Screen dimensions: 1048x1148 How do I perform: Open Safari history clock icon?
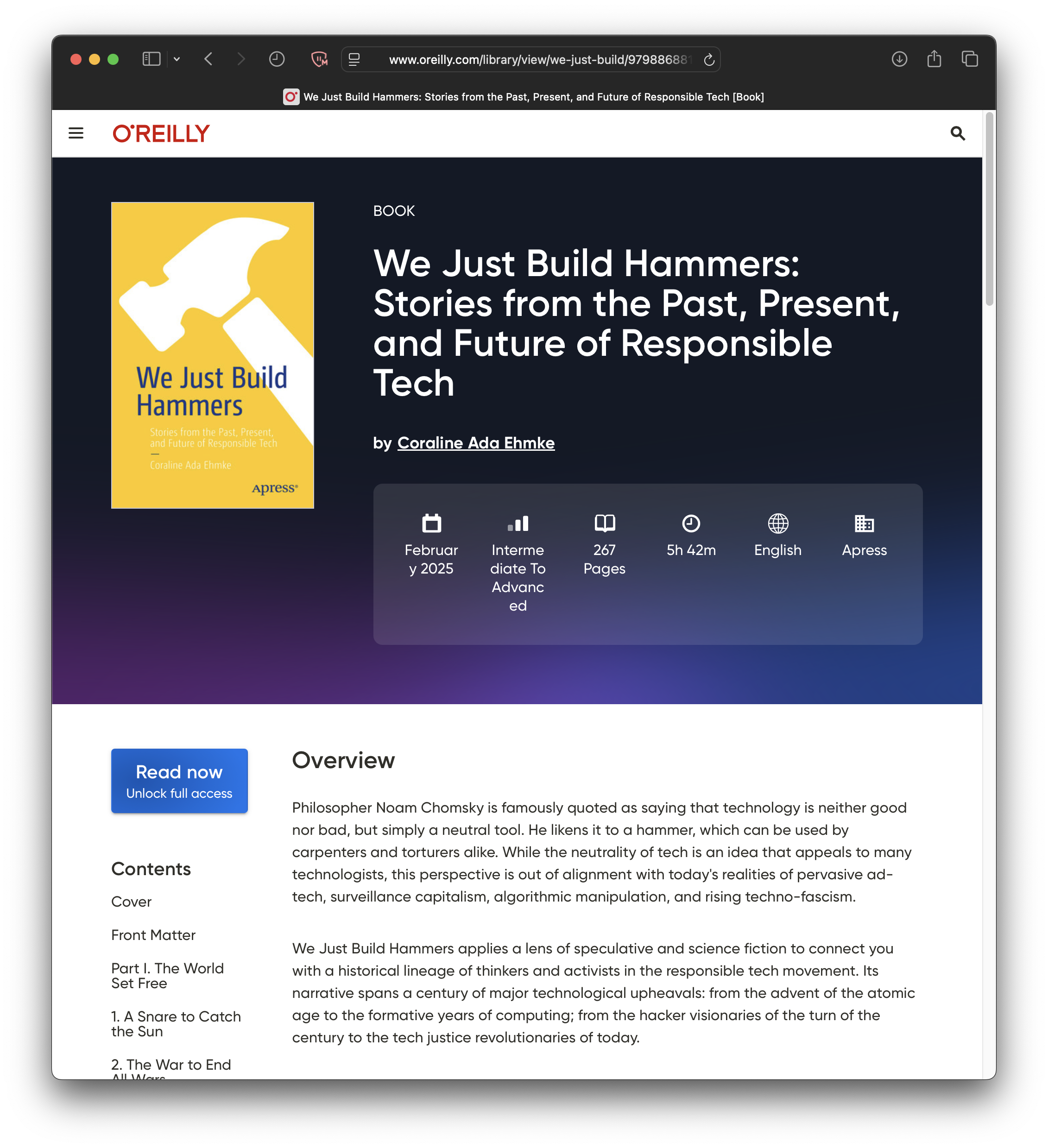tap(277, 59)
